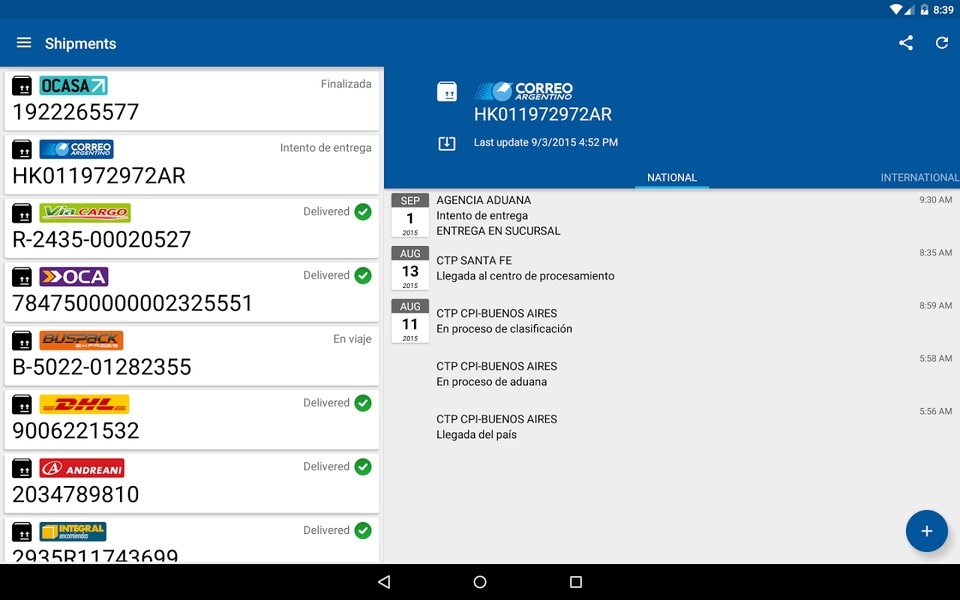Image resolution: width=960 pixels, height=600 pixels.
Task: Open shipment 7847500000002325551
Action: [x=192, y=291]
